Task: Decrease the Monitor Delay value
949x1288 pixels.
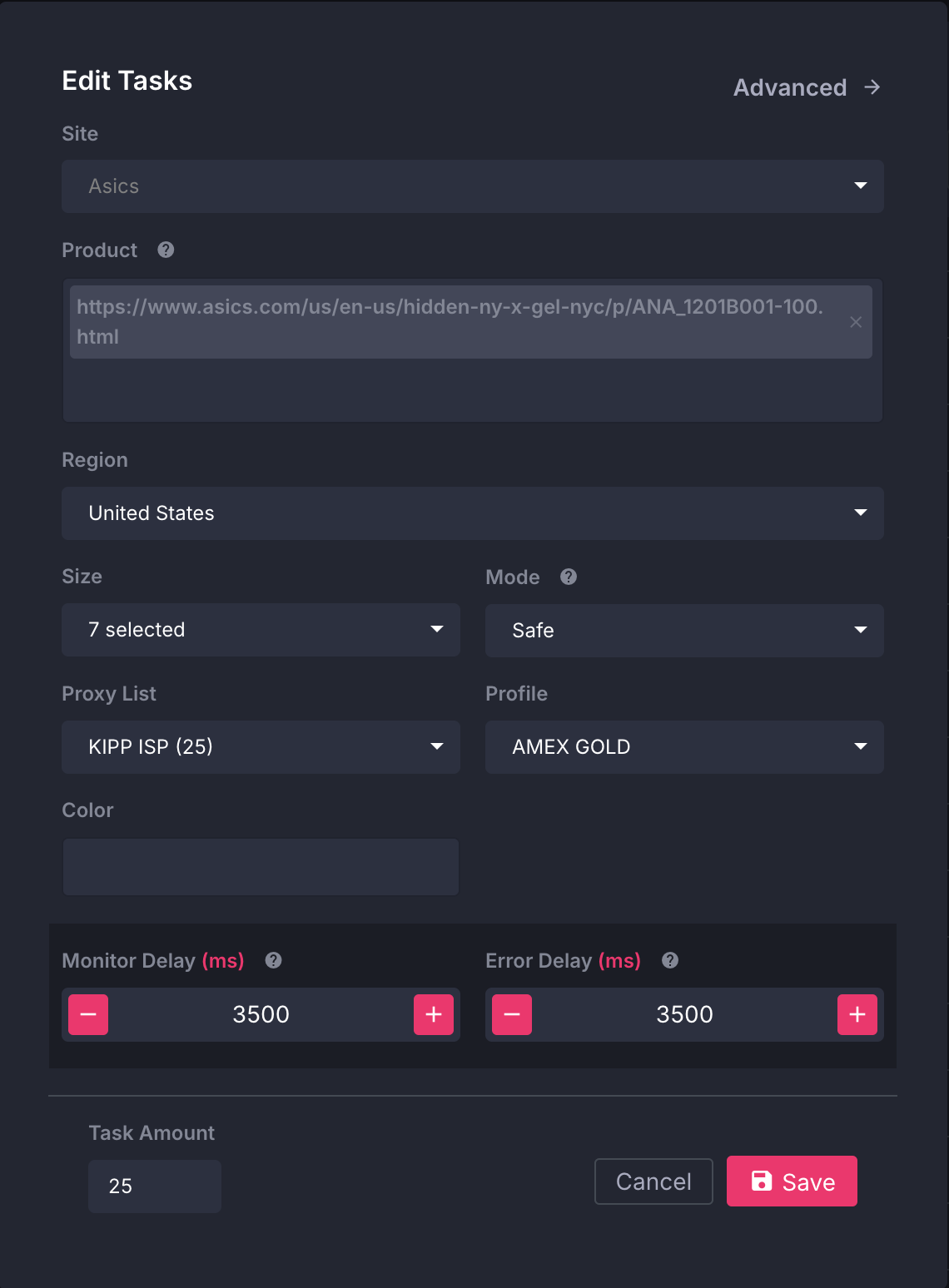Action: tap(88, 1014)
